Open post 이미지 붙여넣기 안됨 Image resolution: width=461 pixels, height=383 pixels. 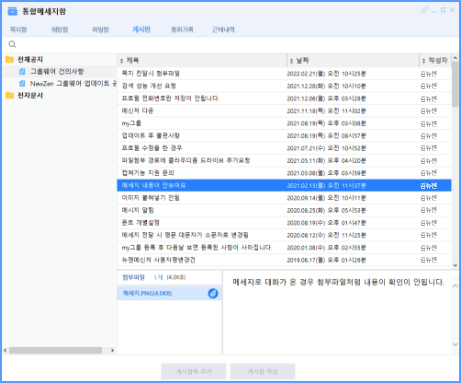coord(284,198)
